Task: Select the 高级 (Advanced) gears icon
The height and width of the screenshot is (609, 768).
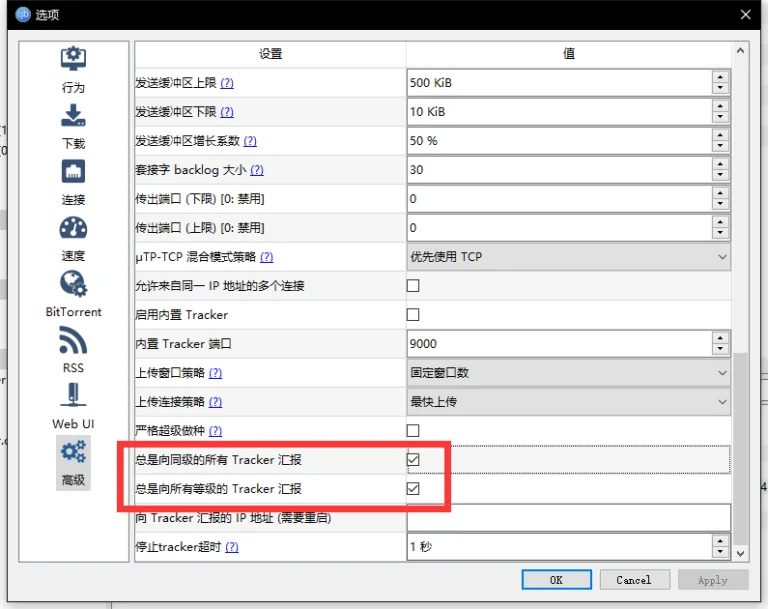Action: click(x=73, y=452)
